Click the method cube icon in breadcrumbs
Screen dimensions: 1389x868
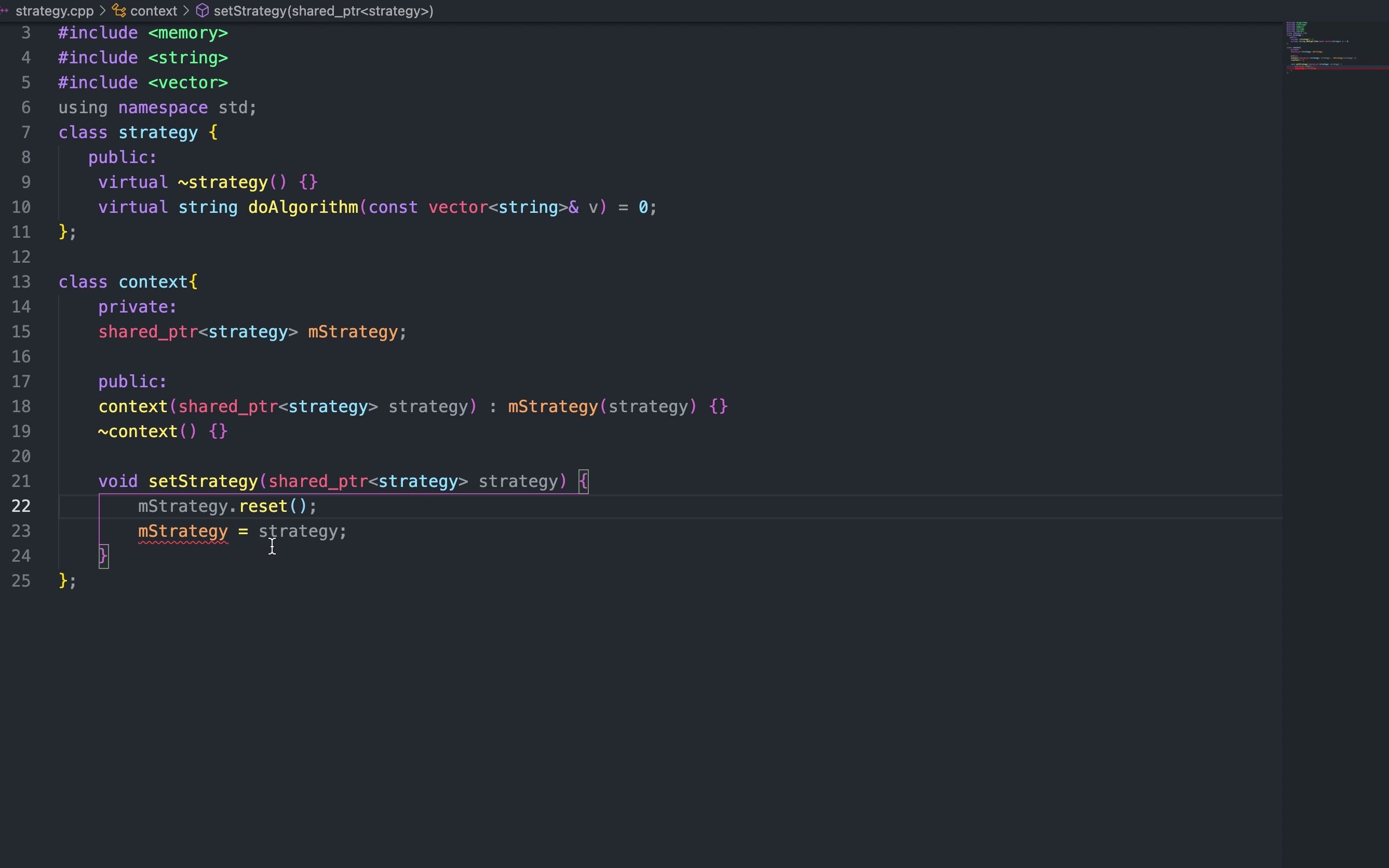[202, 11]
